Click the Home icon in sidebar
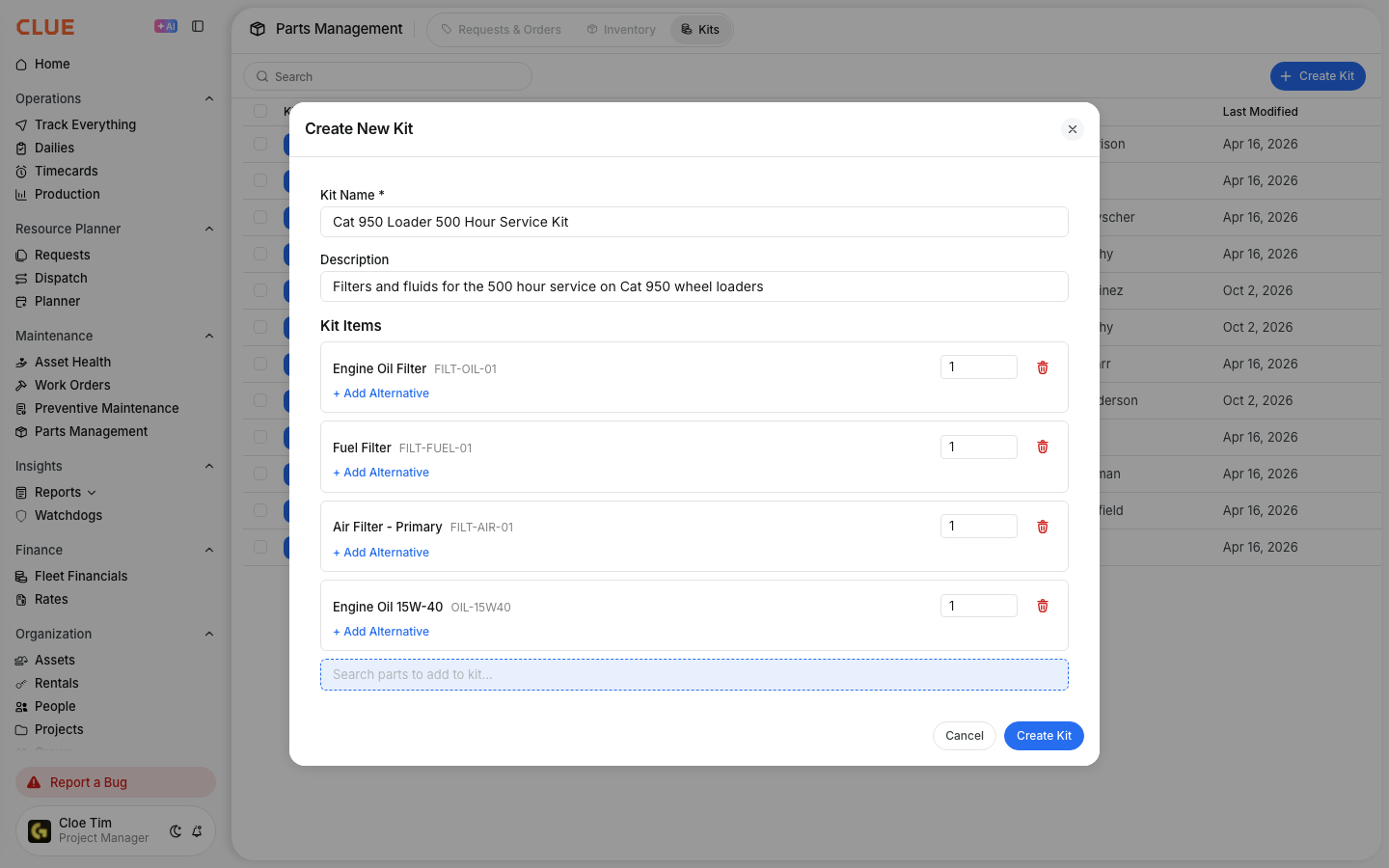Image resolution: width=1389 pixels, height=868 pixels. [x=21, y=65]
